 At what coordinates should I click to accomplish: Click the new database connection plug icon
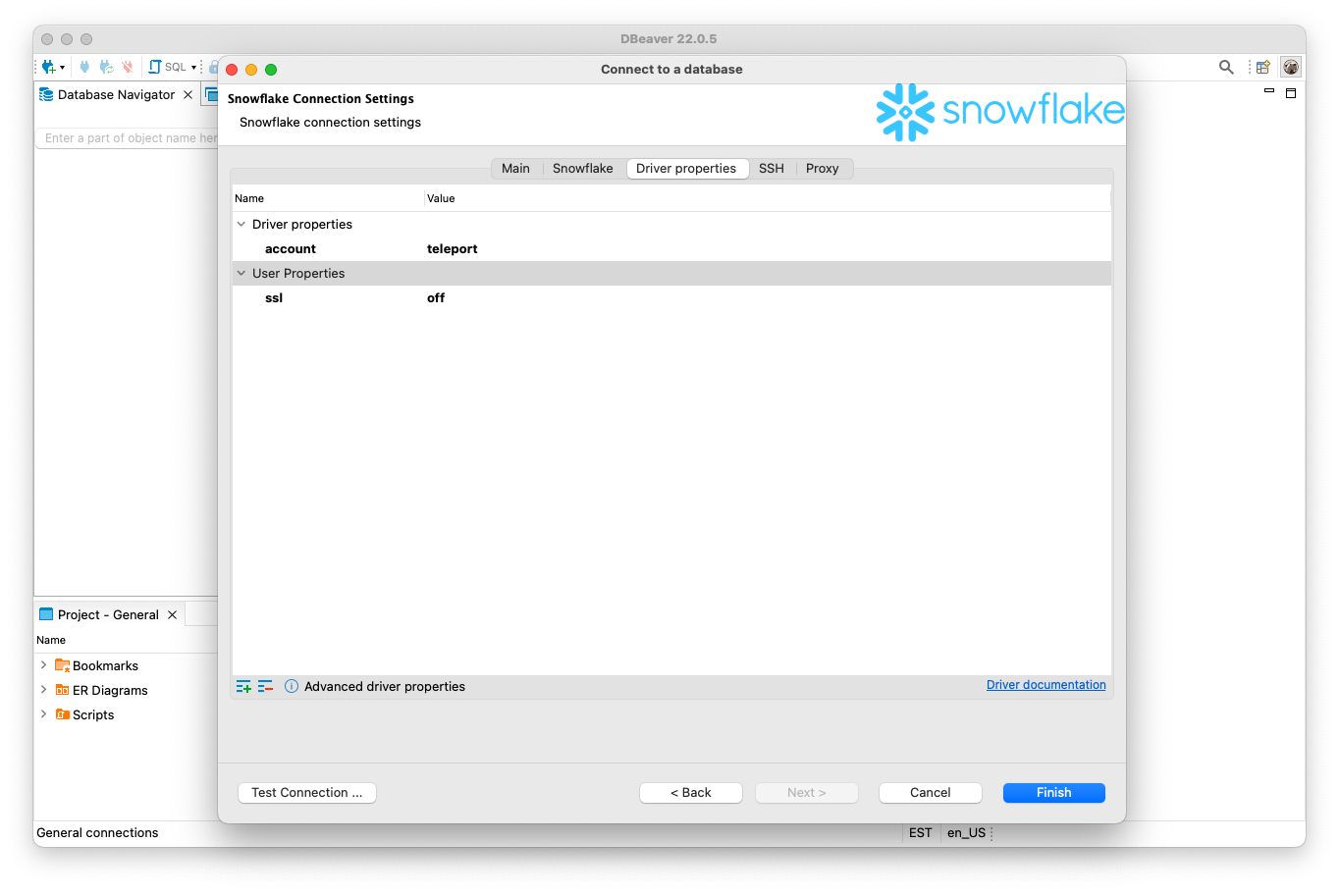point(48,67)
